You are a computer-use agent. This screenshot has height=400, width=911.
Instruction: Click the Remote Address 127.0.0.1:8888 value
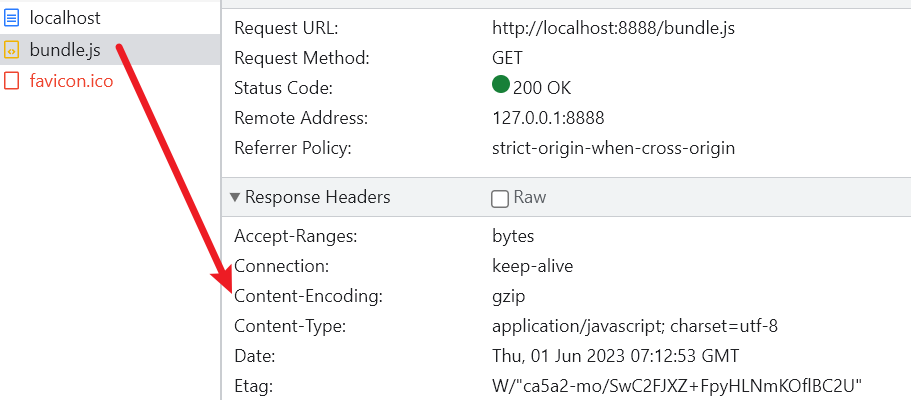[x=548, y=119]
